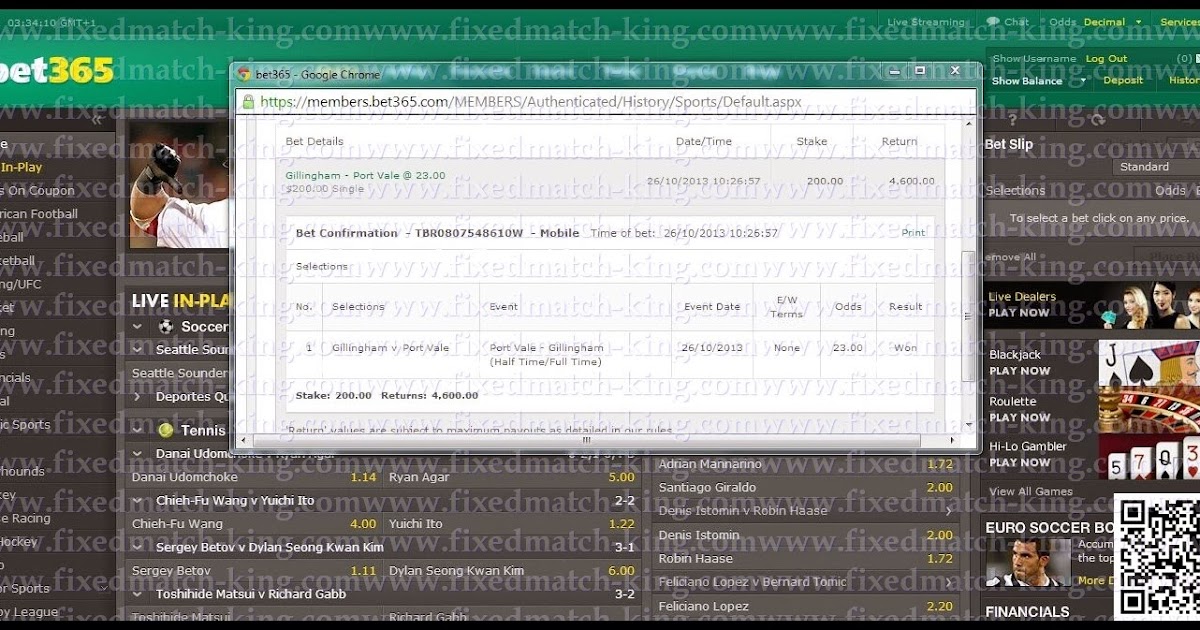This screenshot has height=630, width=1200.
Task: Collapse the Sergey Betov v Dylan Seong Kwan Kim match
Action: tap(138, 547)
